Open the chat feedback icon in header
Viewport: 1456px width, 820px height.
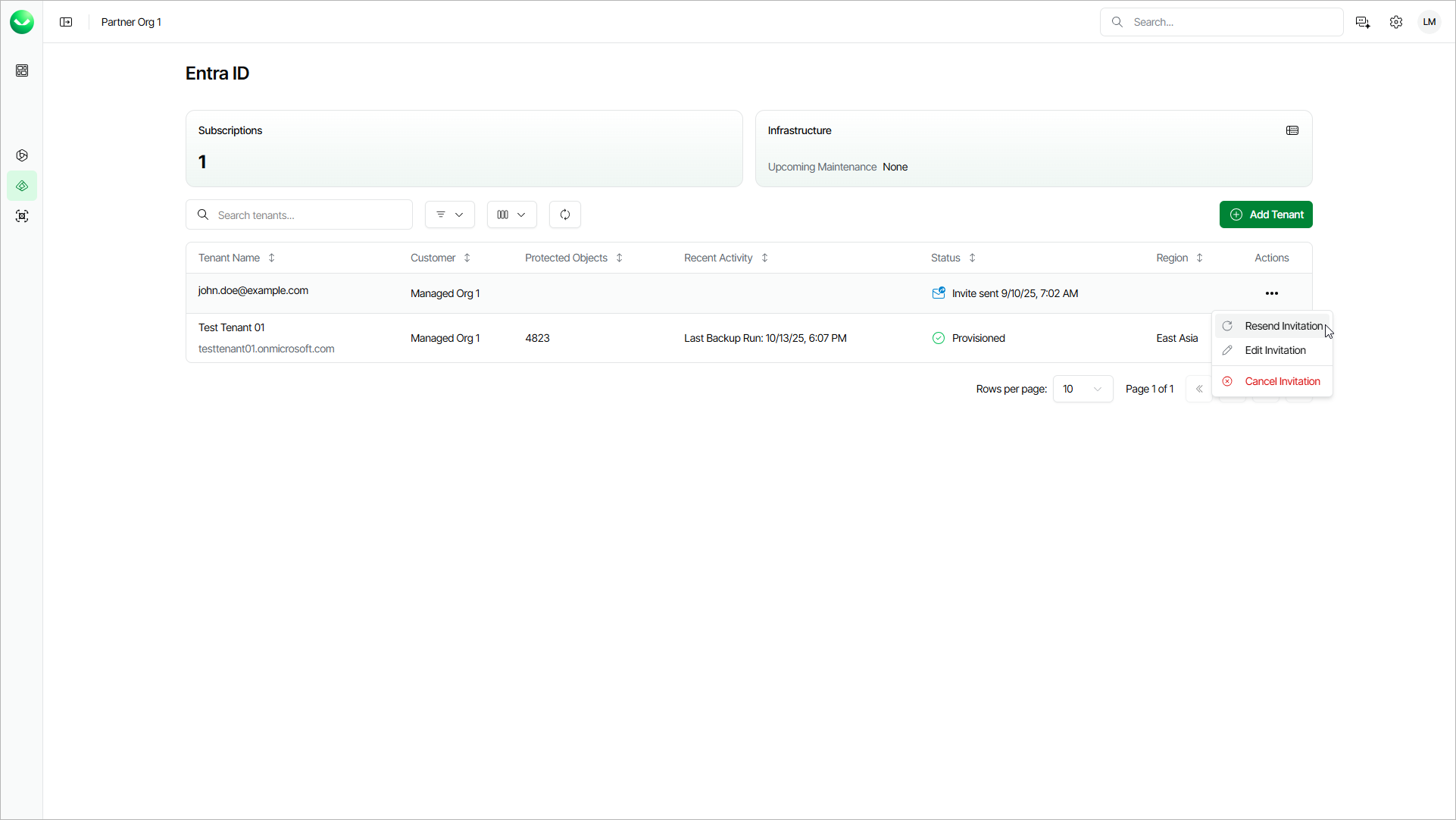coord(1363,22)
